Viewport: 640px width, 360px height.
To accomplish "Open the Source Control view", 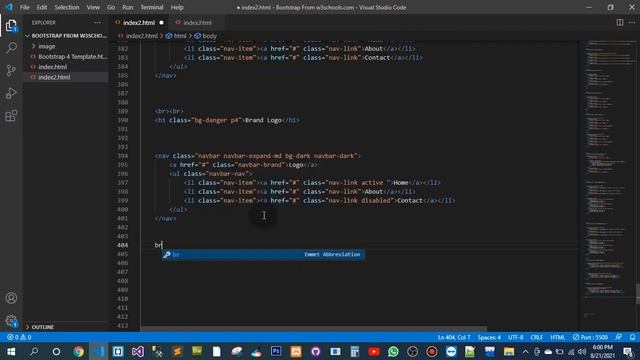I will pyautogui.click(x=11, y=71).
